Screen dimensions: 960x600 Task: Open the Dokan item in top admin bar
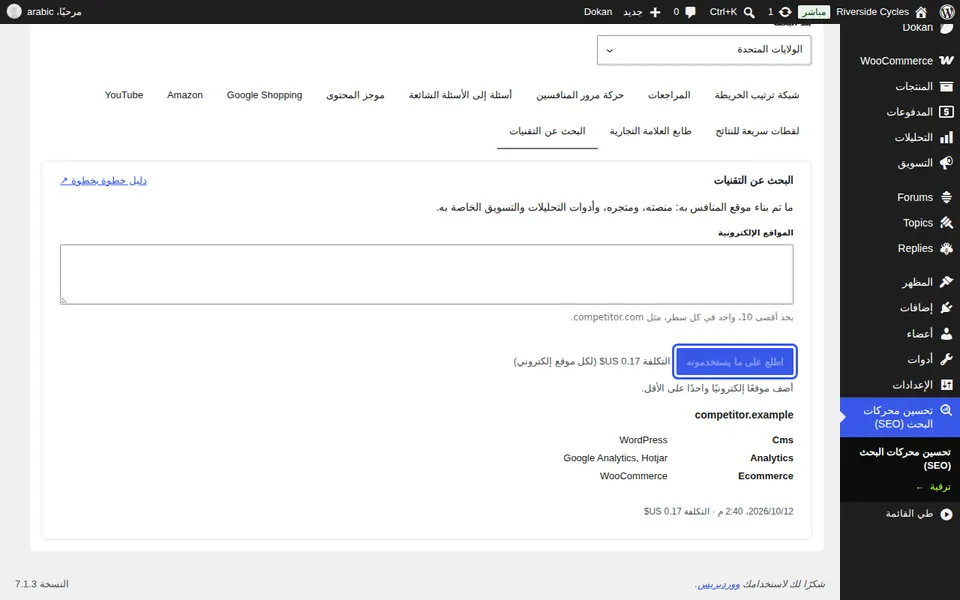[x=598, y=12]
